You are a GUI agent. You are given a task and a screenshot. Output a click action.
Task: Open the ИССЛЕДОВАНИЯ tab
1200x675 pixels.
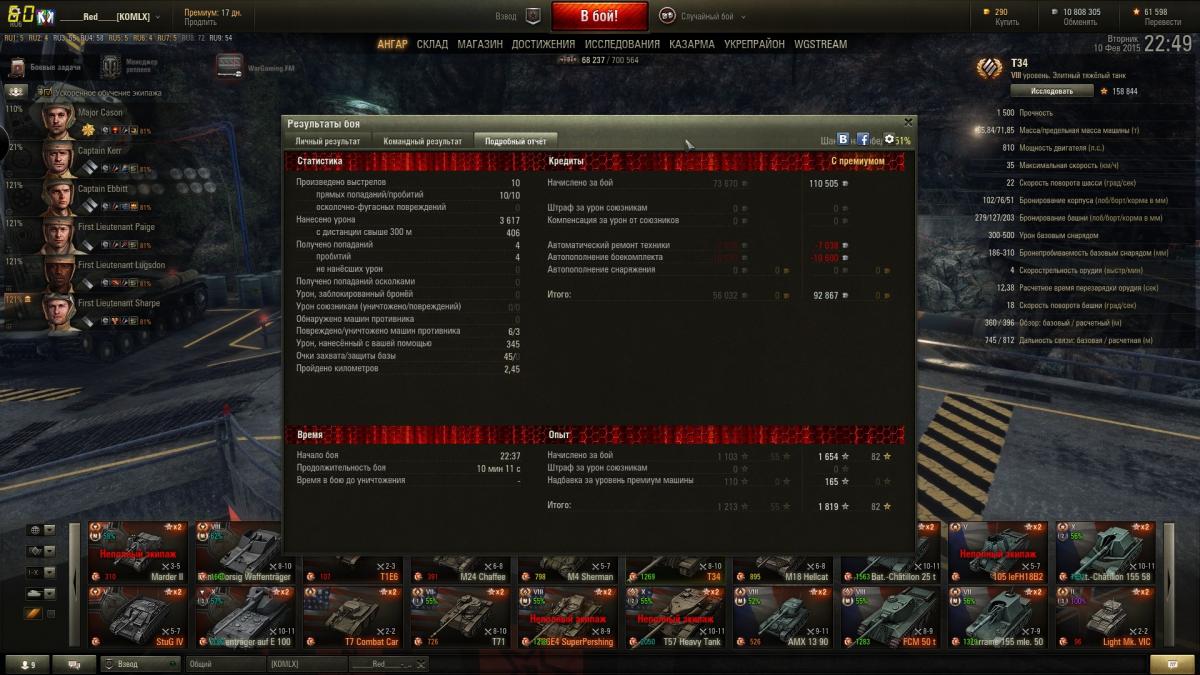pyautogui.click(x=622, y=44)
